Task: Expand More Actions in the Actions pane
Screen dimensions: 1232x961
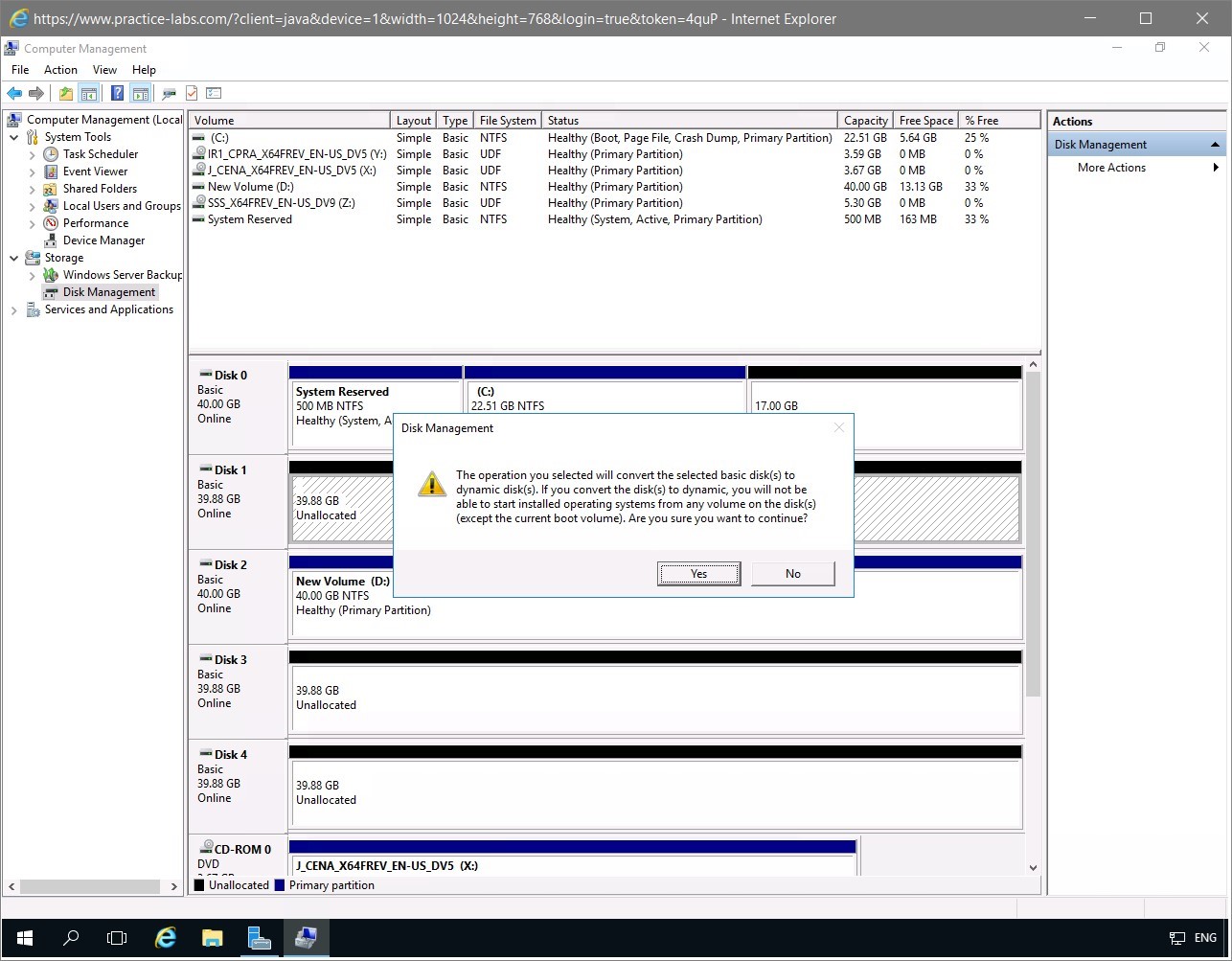Action: tap(1111, 168)
